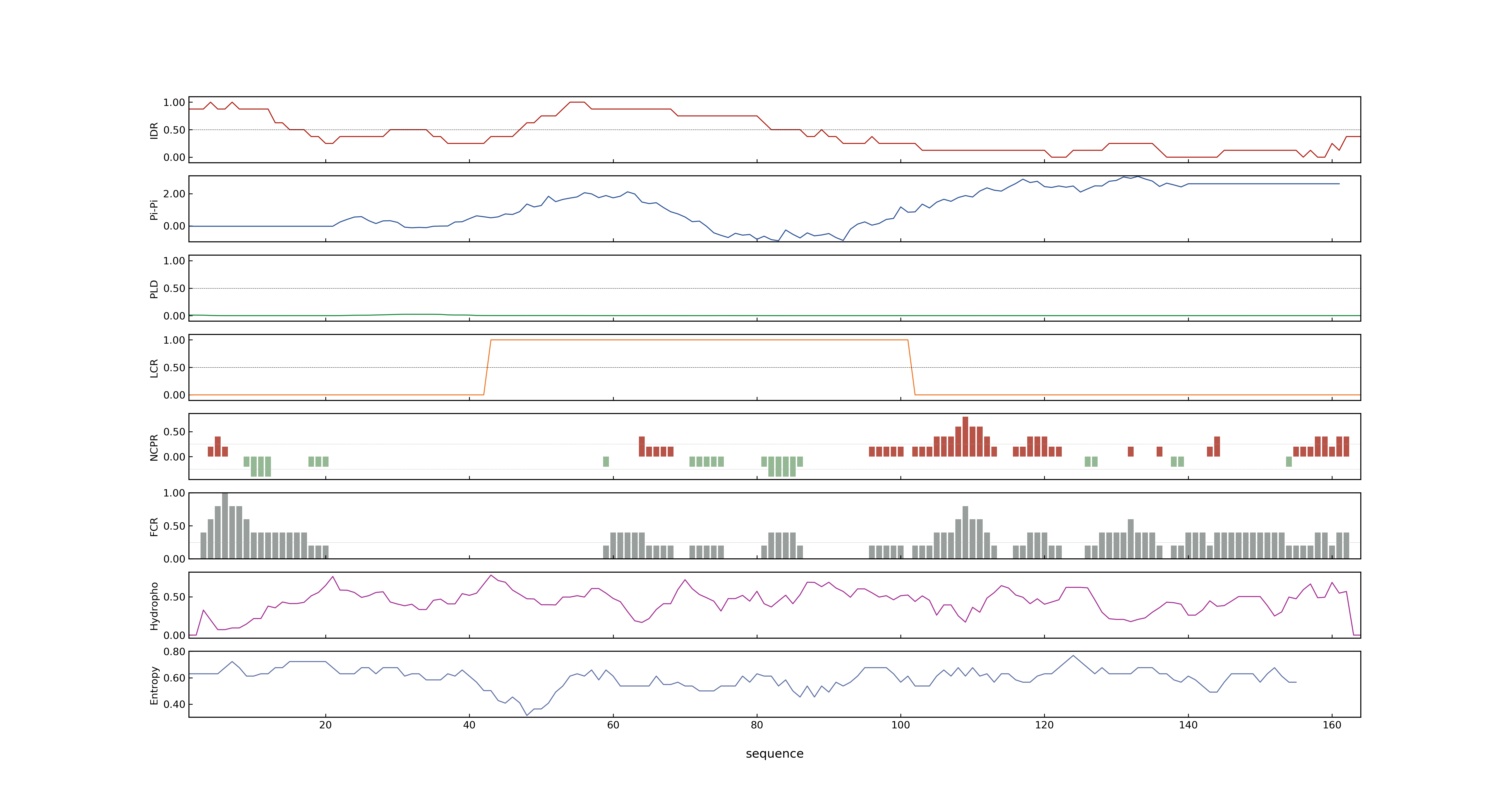Select x-axis tick label 160
This screenshot has width=1512, height=806.
click(x=1332, y=725)
